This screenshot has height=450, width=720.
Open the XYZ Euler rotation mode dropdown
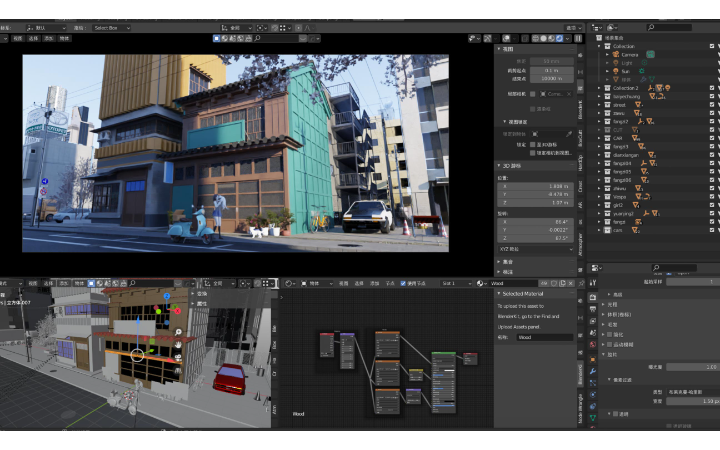click(536, 249)
